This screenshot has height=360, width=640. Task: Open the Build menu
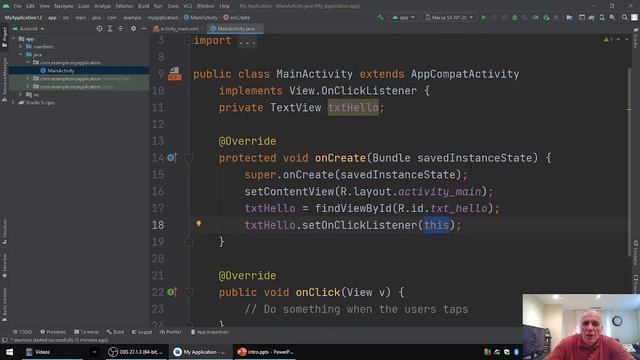tap(144, 6)
